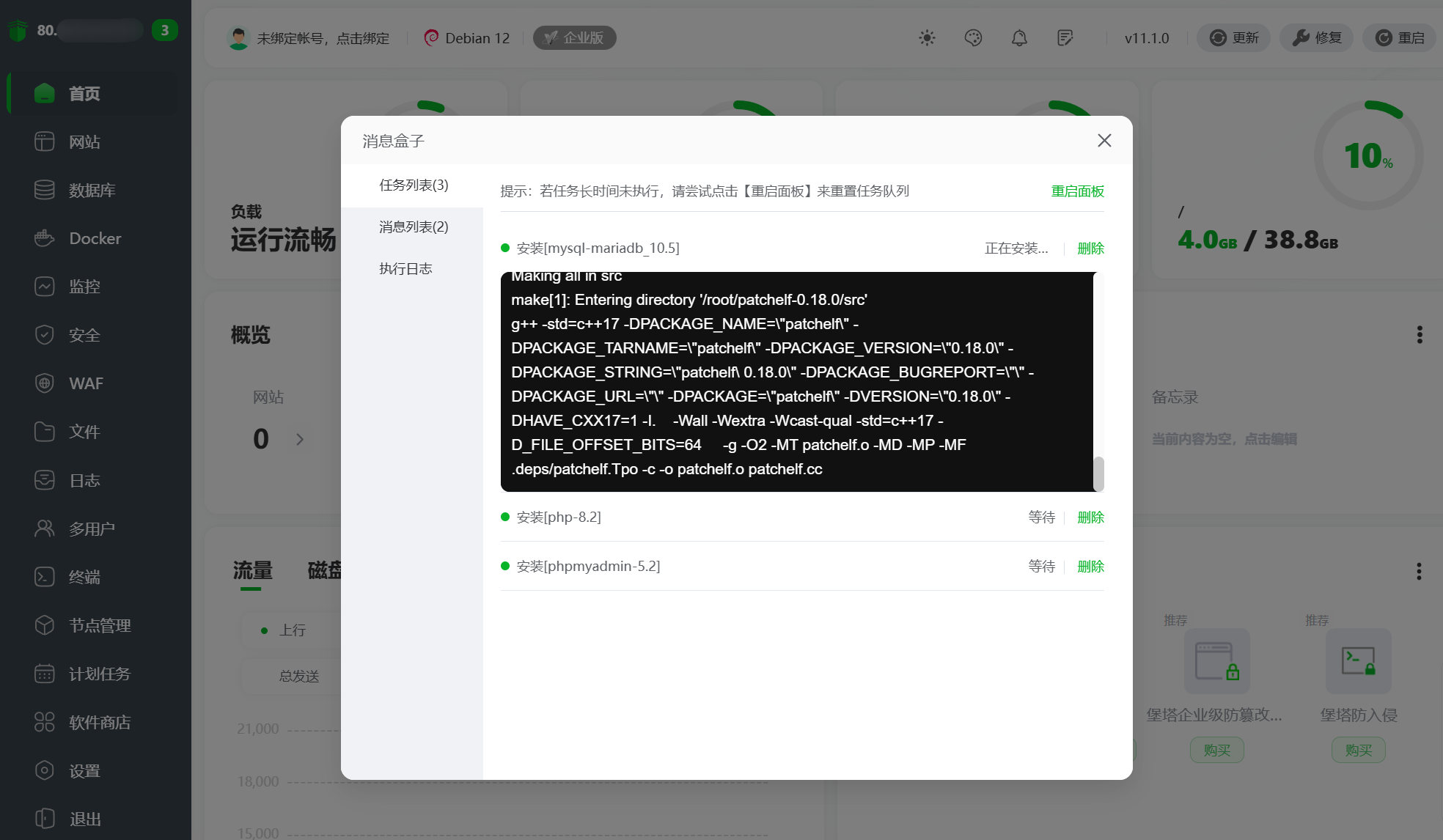Select 任务列表(3) tab

click(414, 185)
